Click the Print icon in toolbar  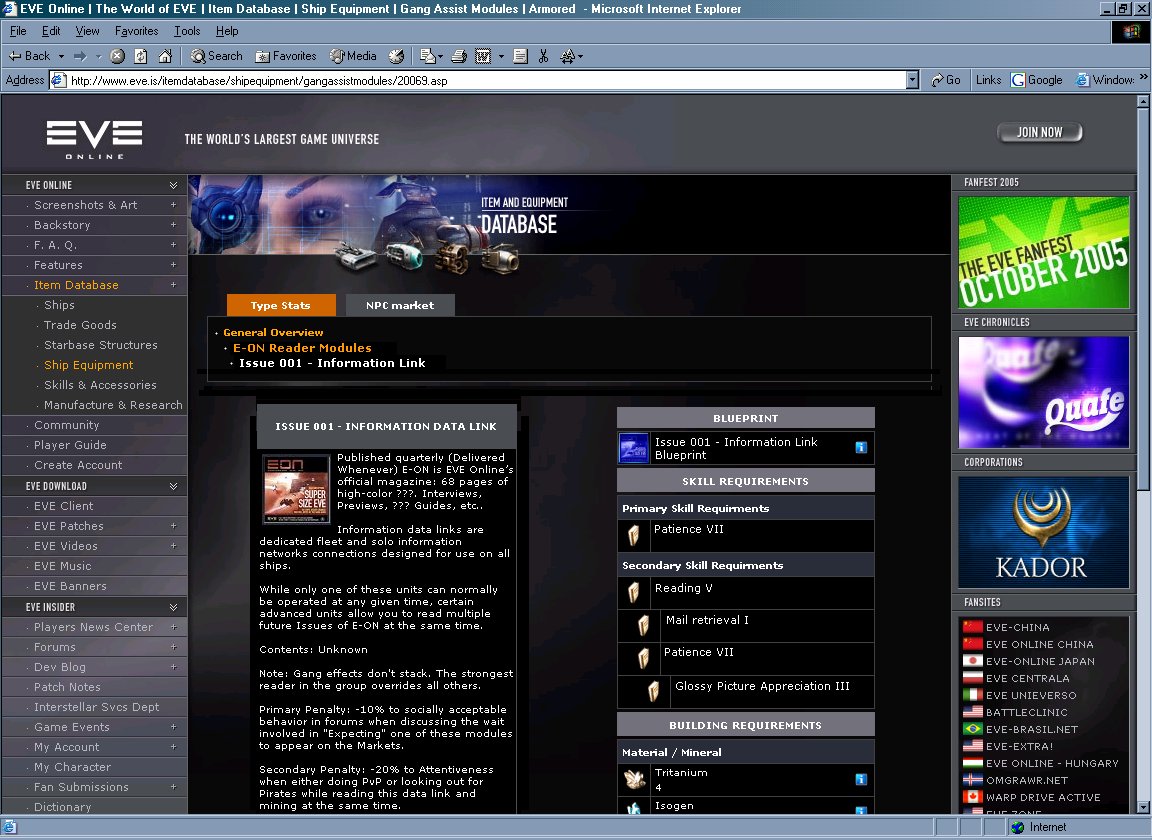click(x=459, y=56)
